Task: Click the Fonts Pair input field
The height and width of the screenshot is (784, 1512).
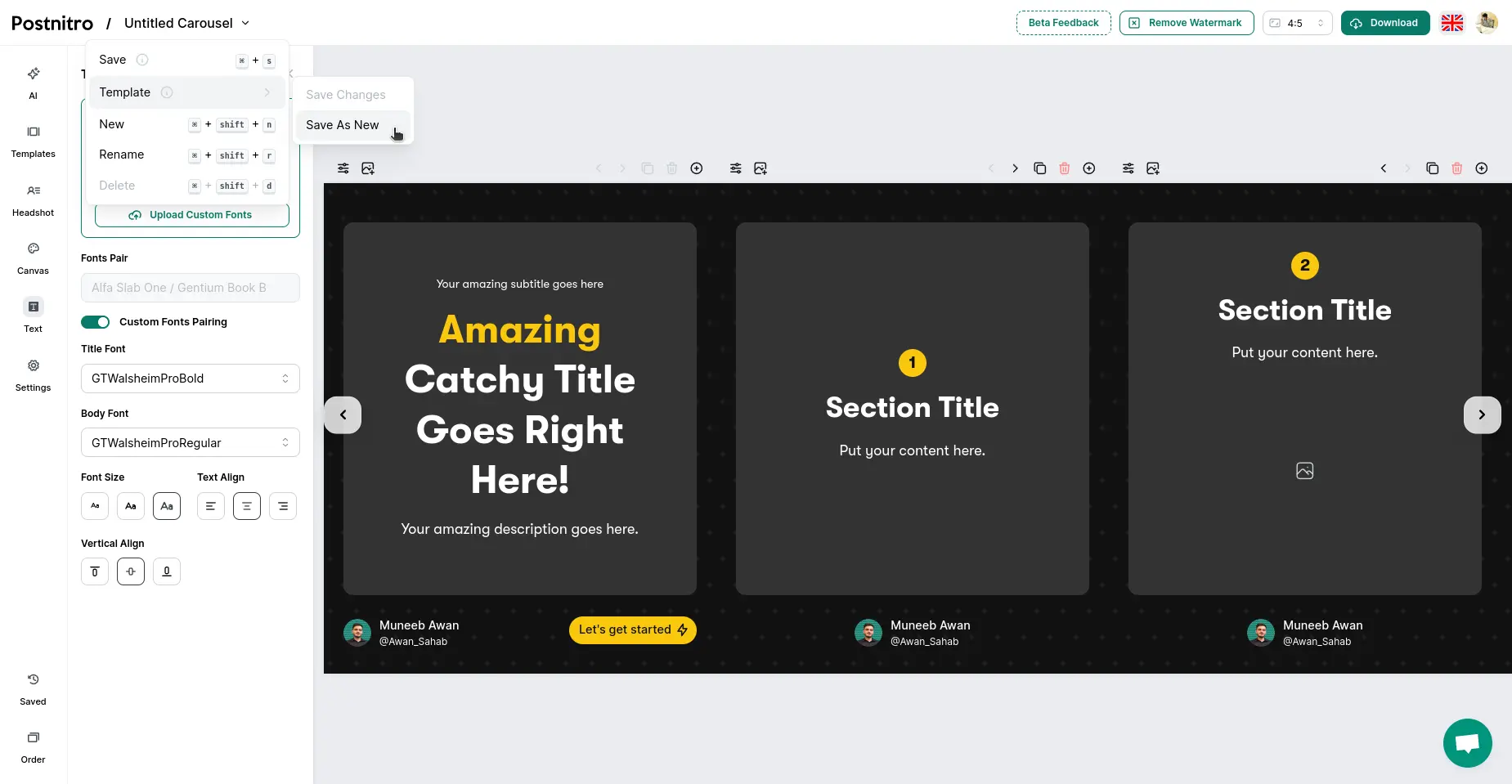Action: [x=190, y=287]
